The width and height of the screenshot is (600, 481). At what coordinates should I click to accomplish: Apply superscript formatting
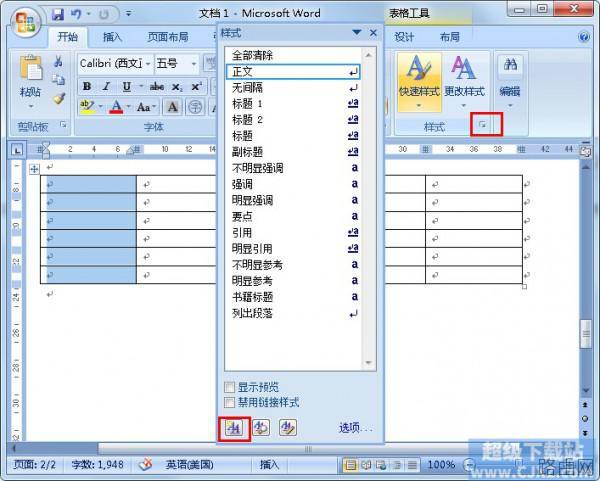tap(197, 86)
